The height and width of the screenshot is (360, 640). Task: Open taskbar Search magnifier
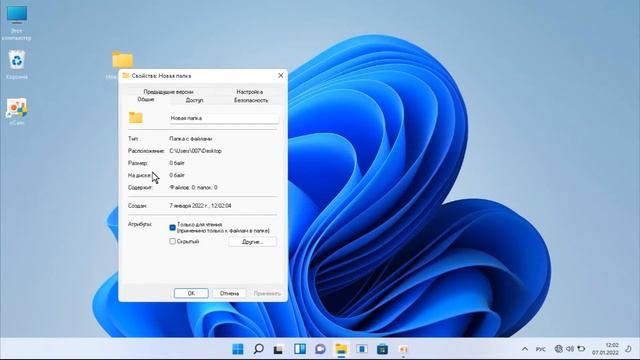point(258,349)
